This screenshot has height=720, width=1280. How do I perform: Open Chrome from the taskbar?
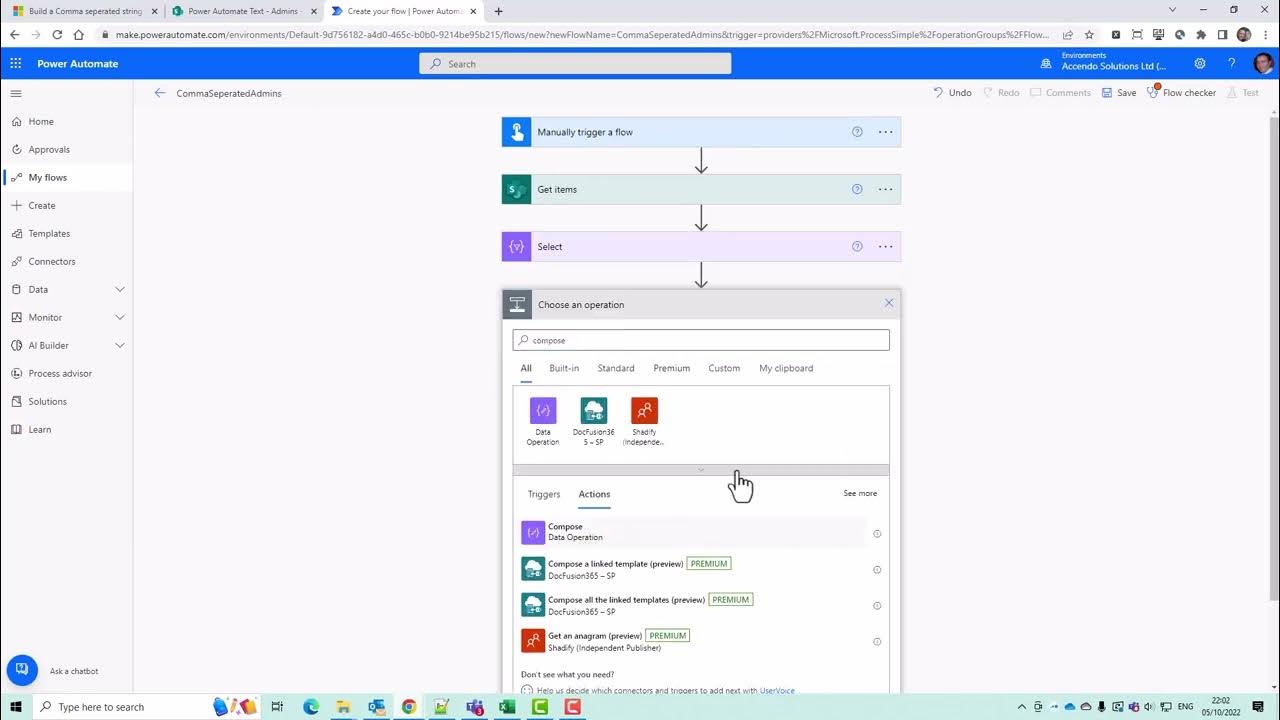pos(409,707)
